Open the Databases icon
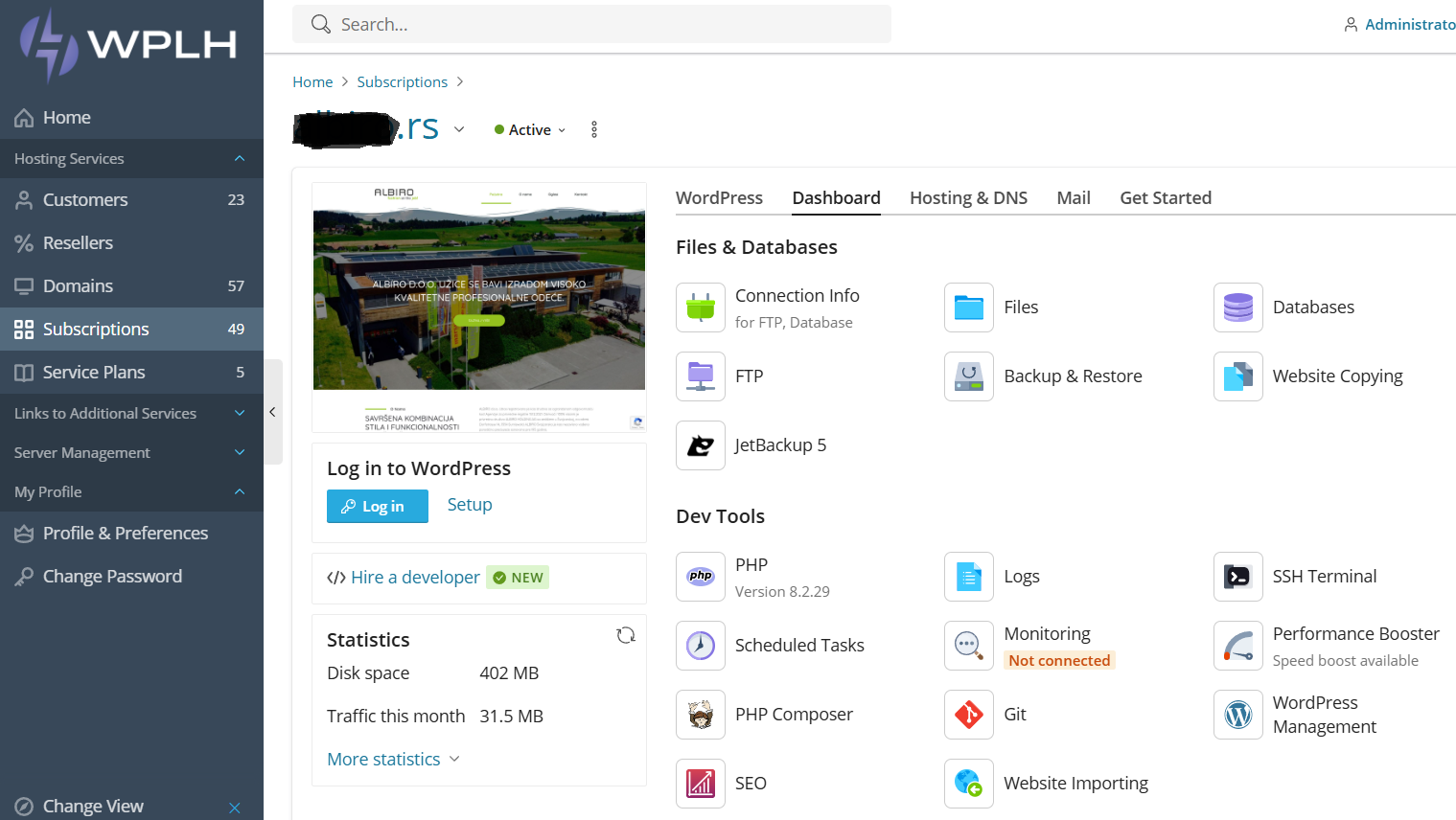The height and width of the screenshot is (820, 1456). (x=1238, y=307)
